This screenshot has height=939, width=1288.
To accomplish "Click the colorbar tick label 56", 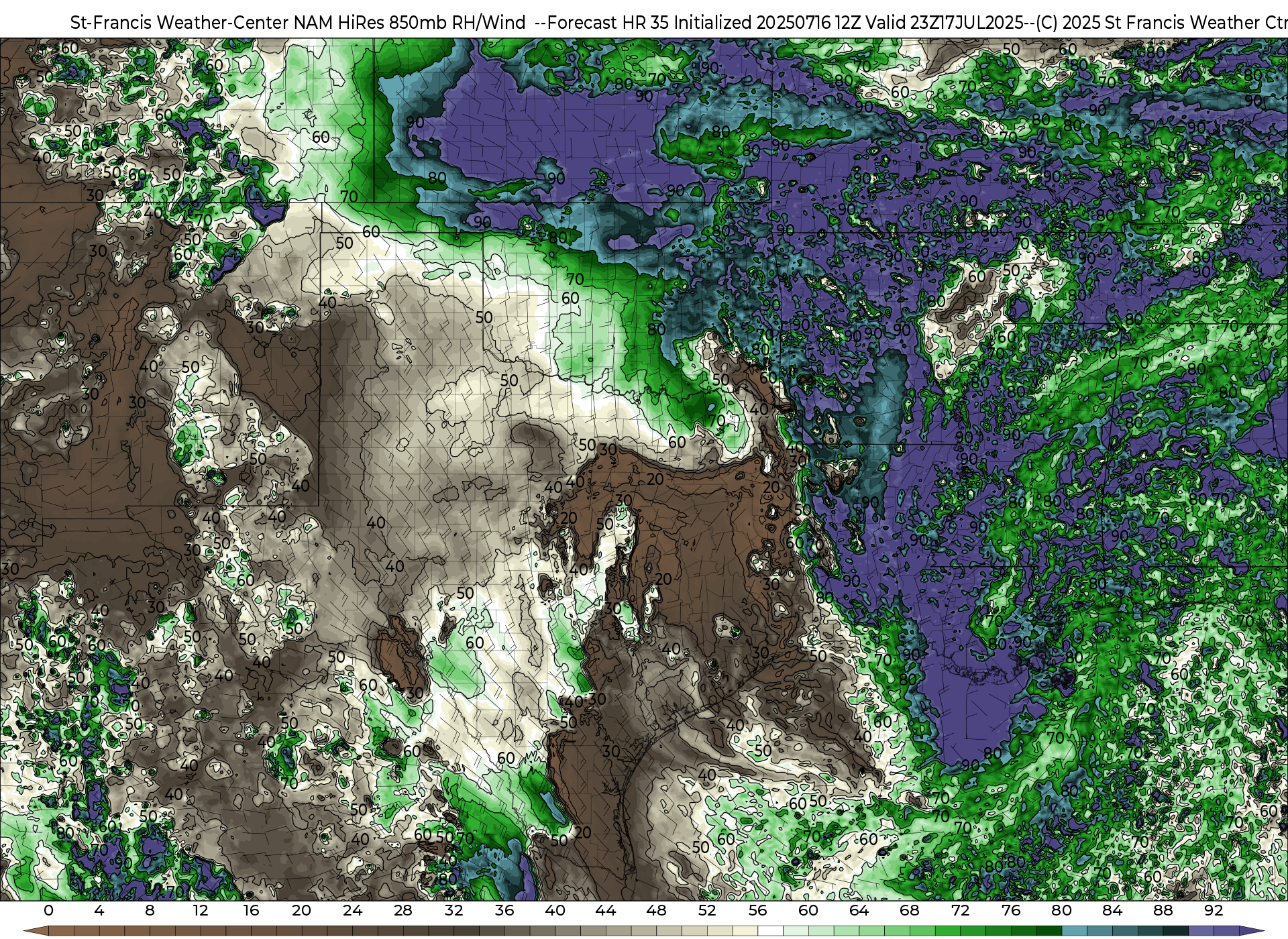I will tap(757, 910).
